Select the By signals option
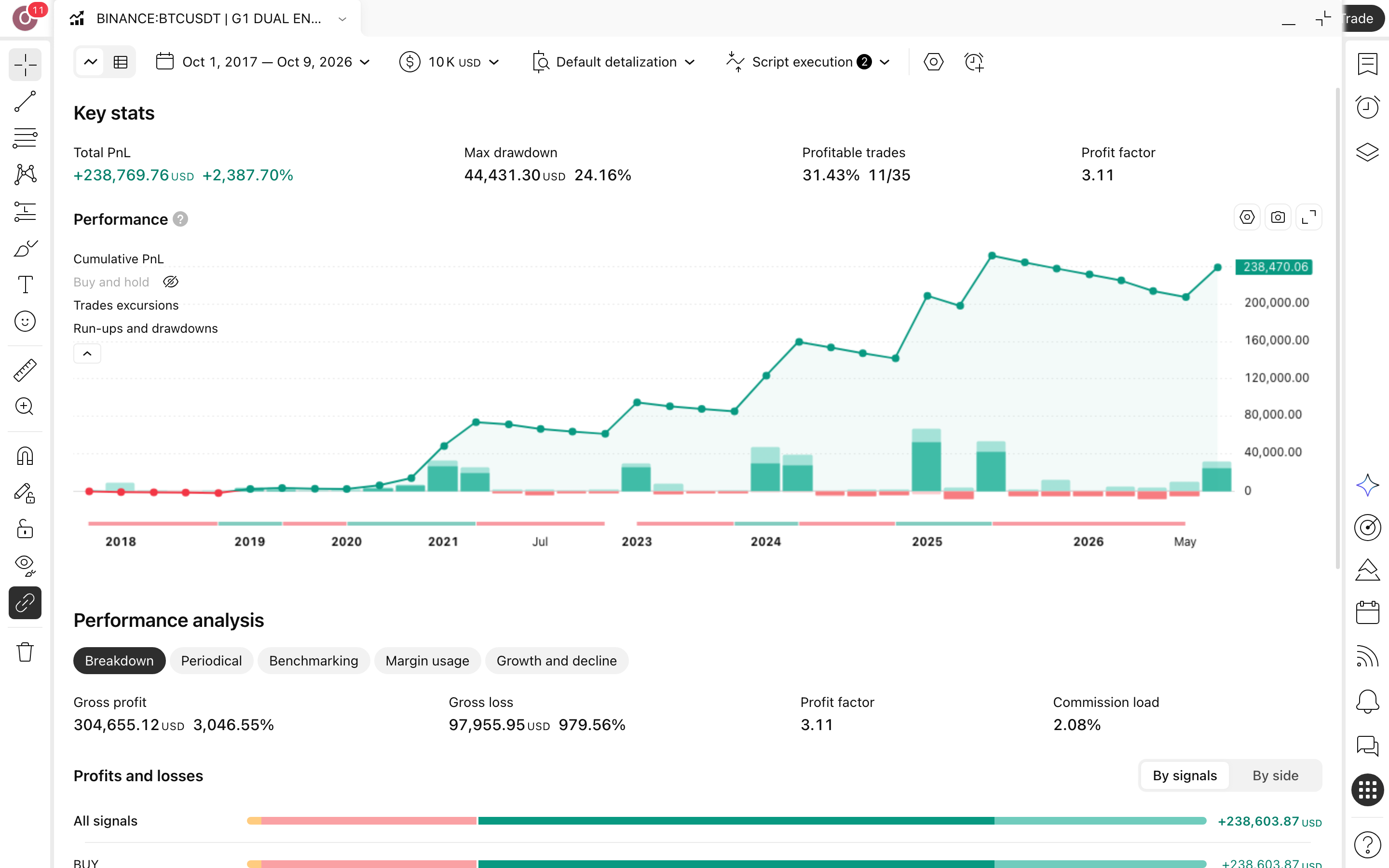1389x868 pixels. point(1185,775)
